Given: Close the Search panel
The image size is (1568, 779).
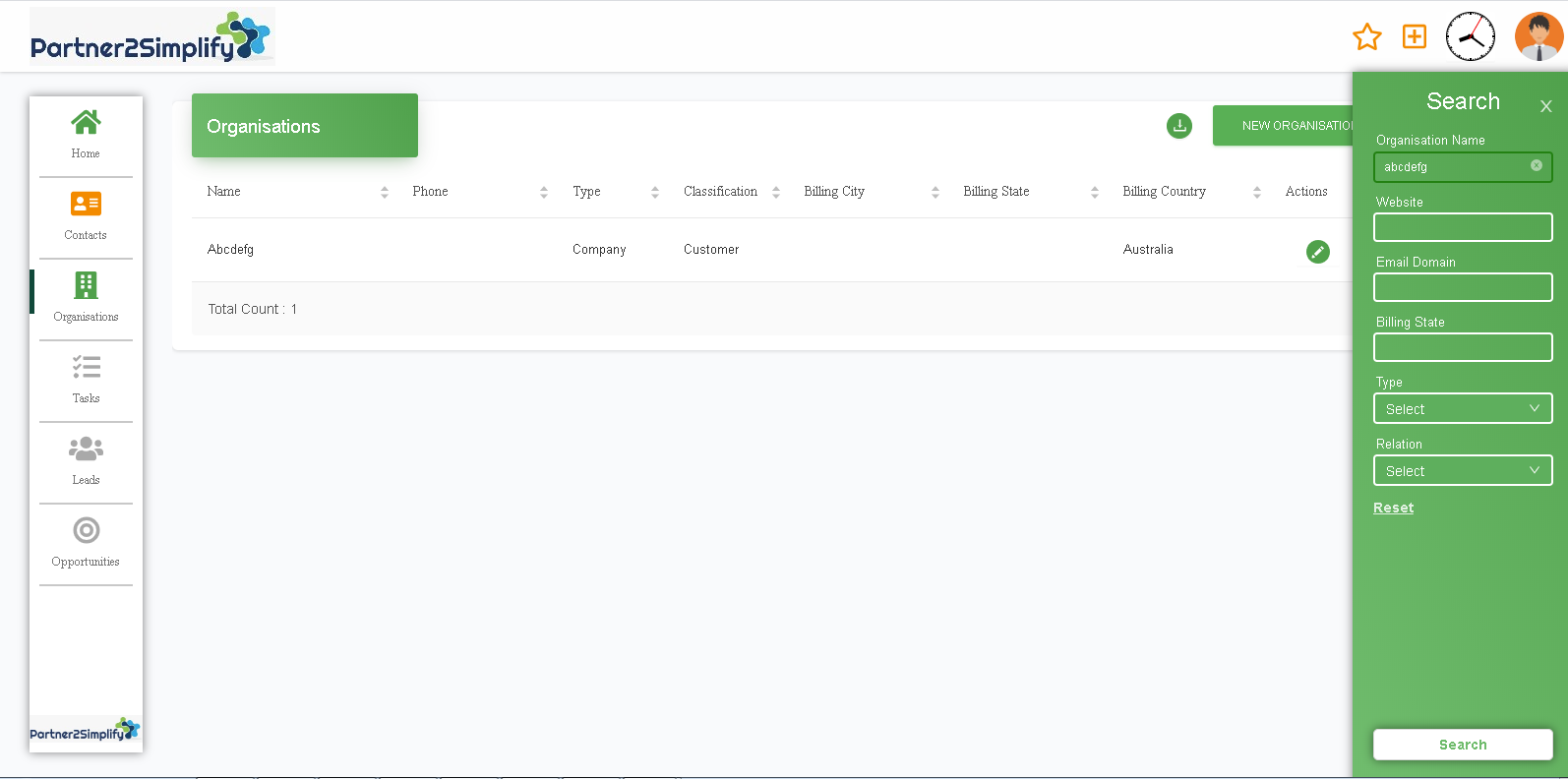Looking at the screenshot, I should click(1545, 106).
